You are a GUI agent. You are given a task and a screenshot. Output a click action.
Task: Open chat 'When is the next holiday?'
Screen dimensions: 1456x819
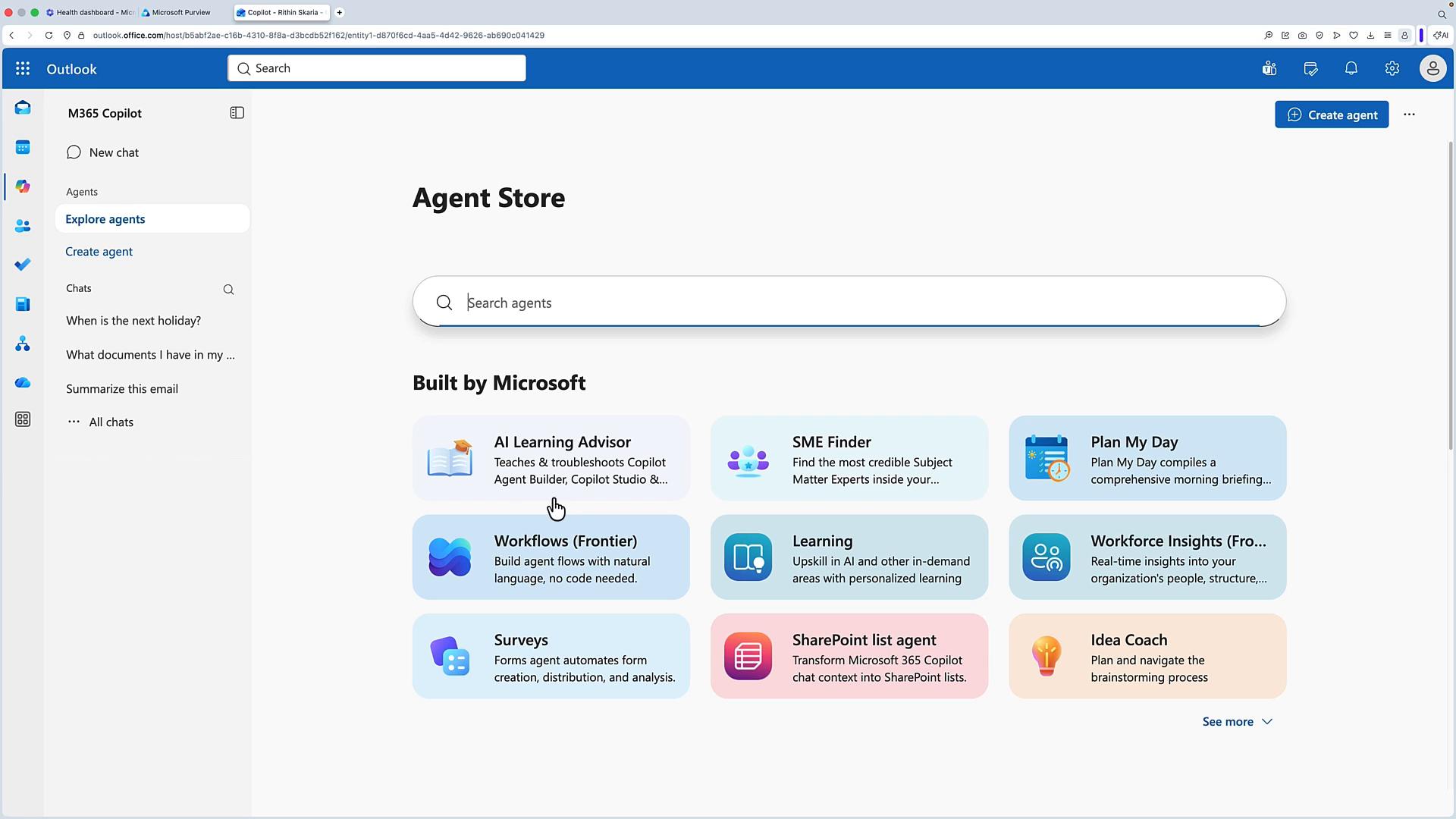click(x=133, y=321)
